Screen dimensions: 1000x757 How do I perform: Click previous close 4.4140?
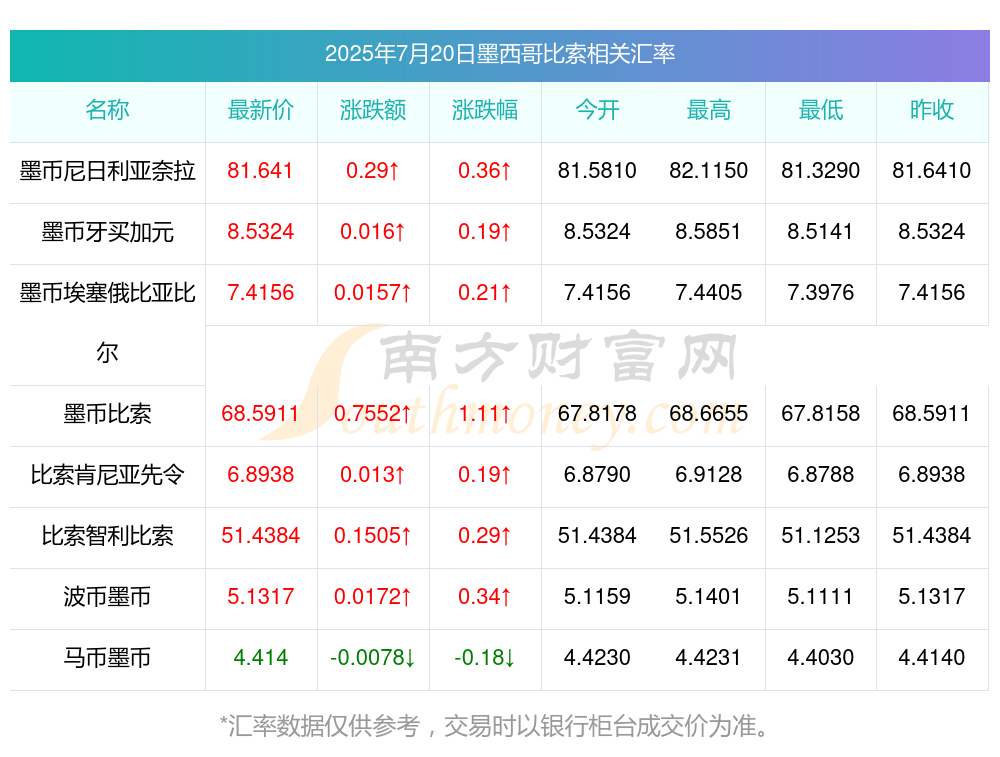point(932,658)
